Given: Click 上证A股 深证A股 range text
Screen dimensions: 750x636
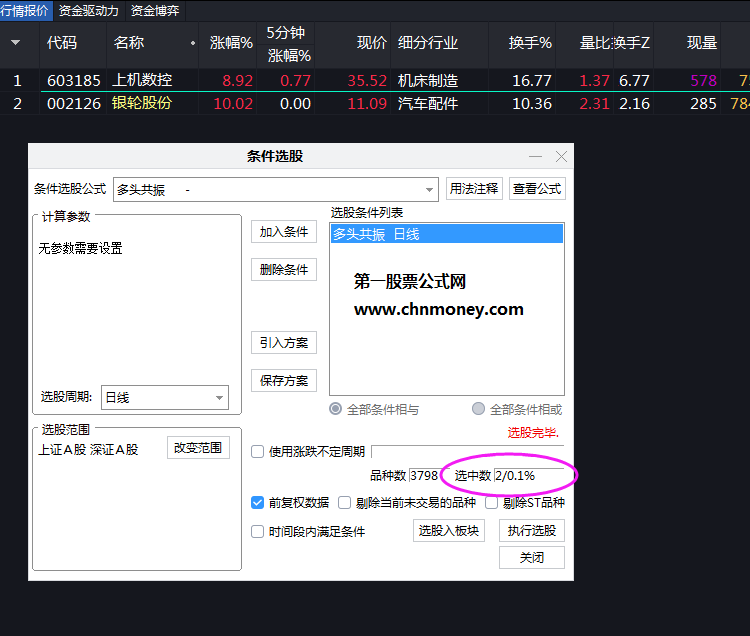Looking at the screenshot, I should coord(88,450).
